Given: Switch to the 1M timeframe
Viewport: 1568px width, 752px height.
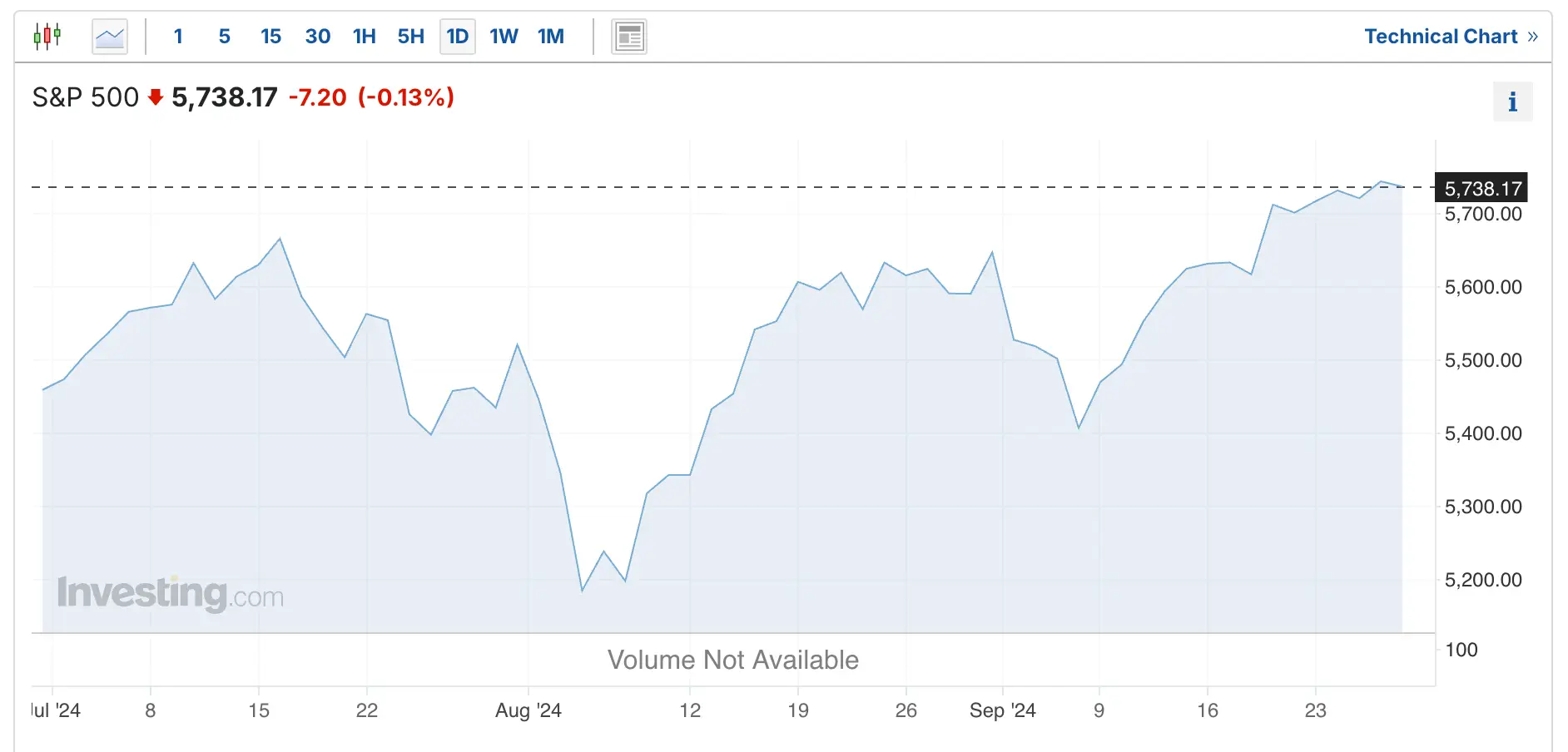Looking at the screenshot, I should [x=551, y=37].
